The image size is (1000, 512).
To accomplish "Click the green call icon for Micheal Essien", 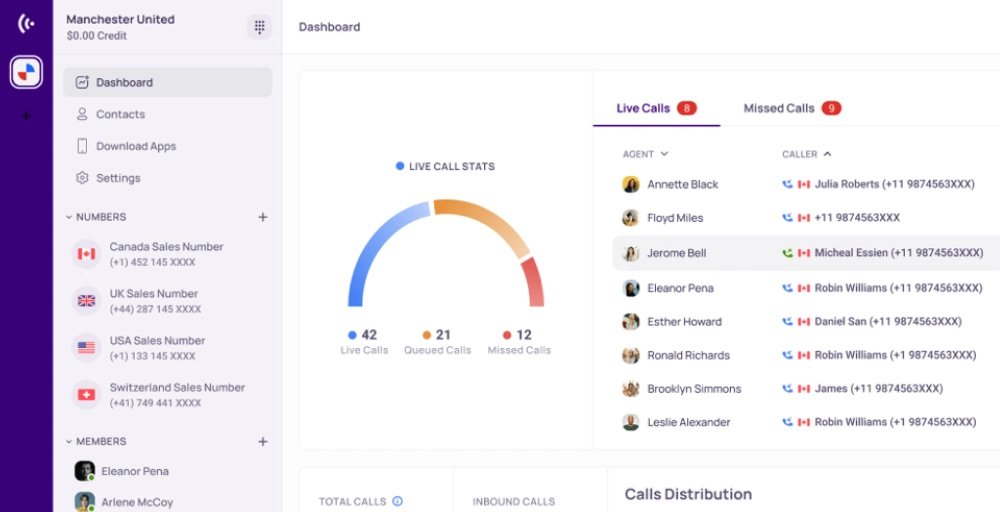I will click(788, 253).
